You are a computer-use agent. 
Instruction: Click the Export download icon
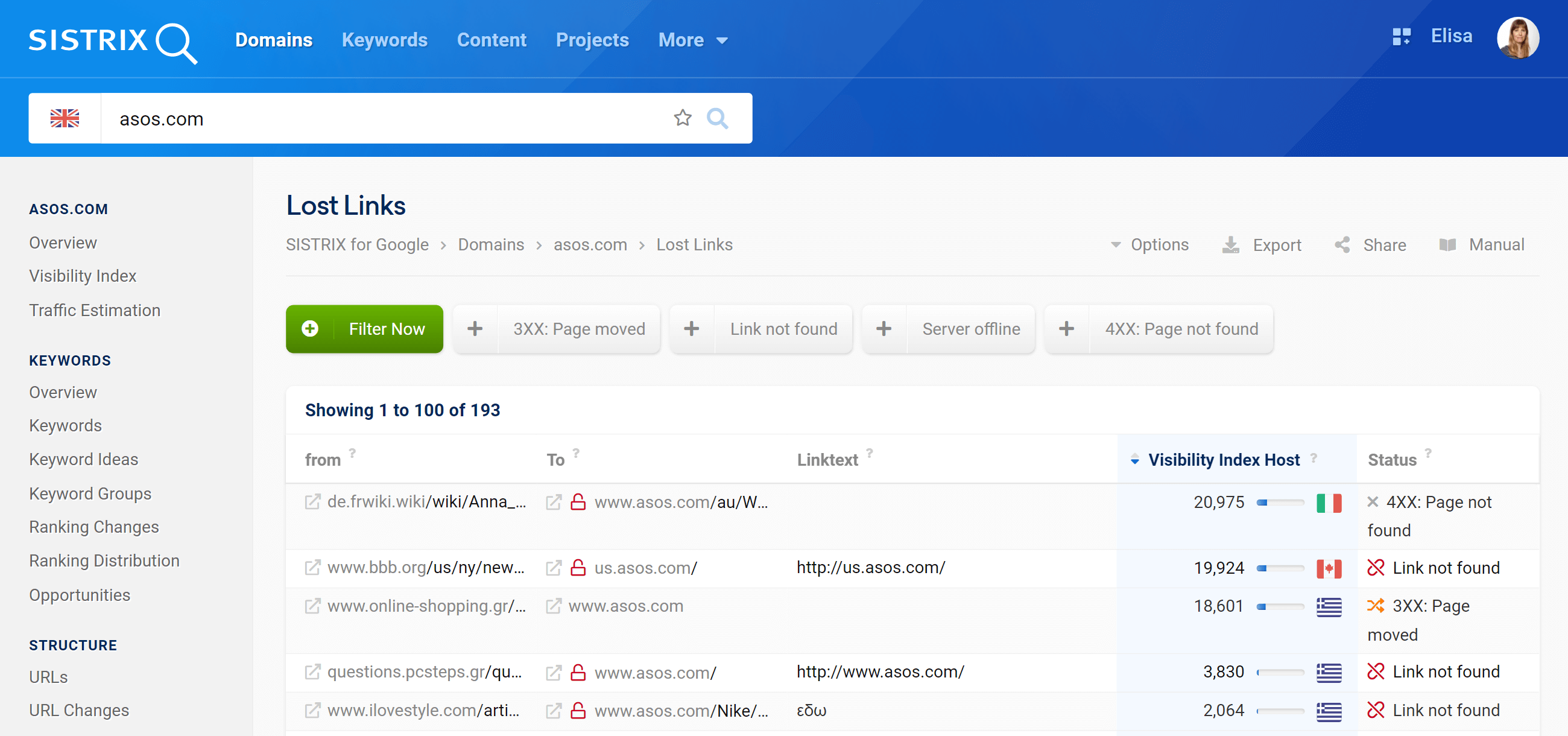coord(1231,245)
